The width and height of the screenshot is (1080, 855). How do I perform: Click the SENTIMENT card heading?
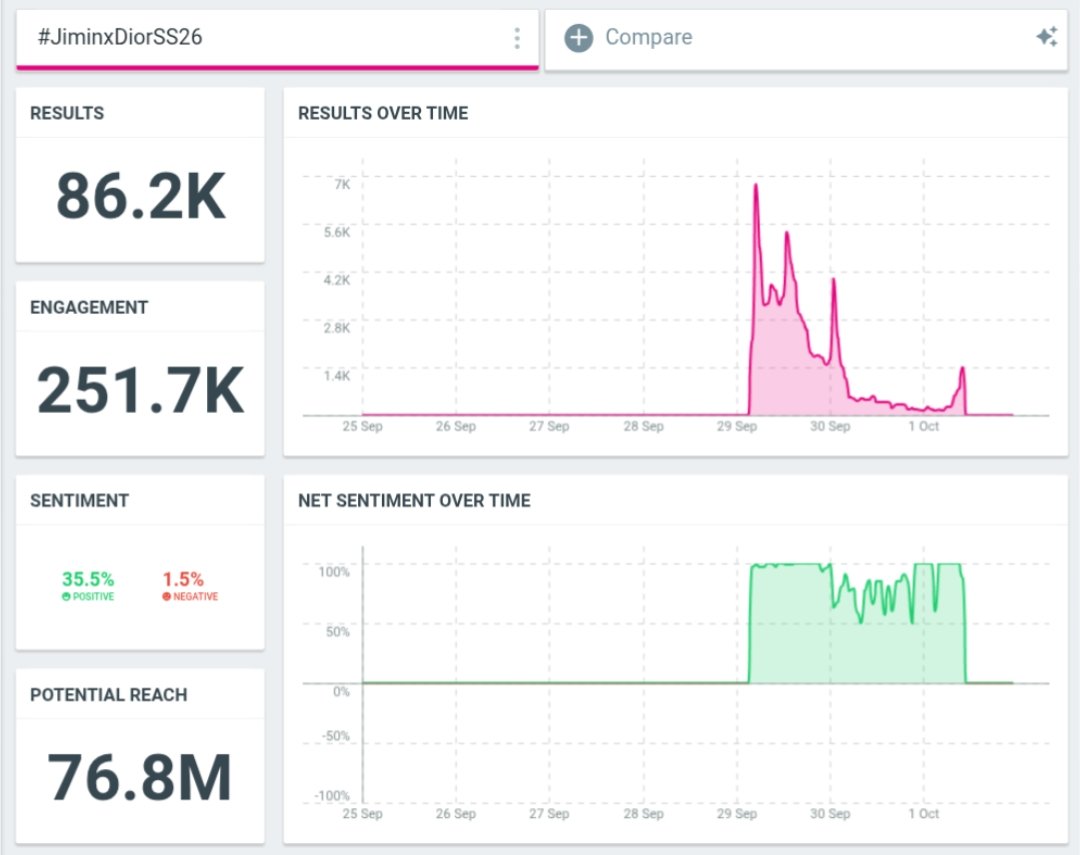79,500
